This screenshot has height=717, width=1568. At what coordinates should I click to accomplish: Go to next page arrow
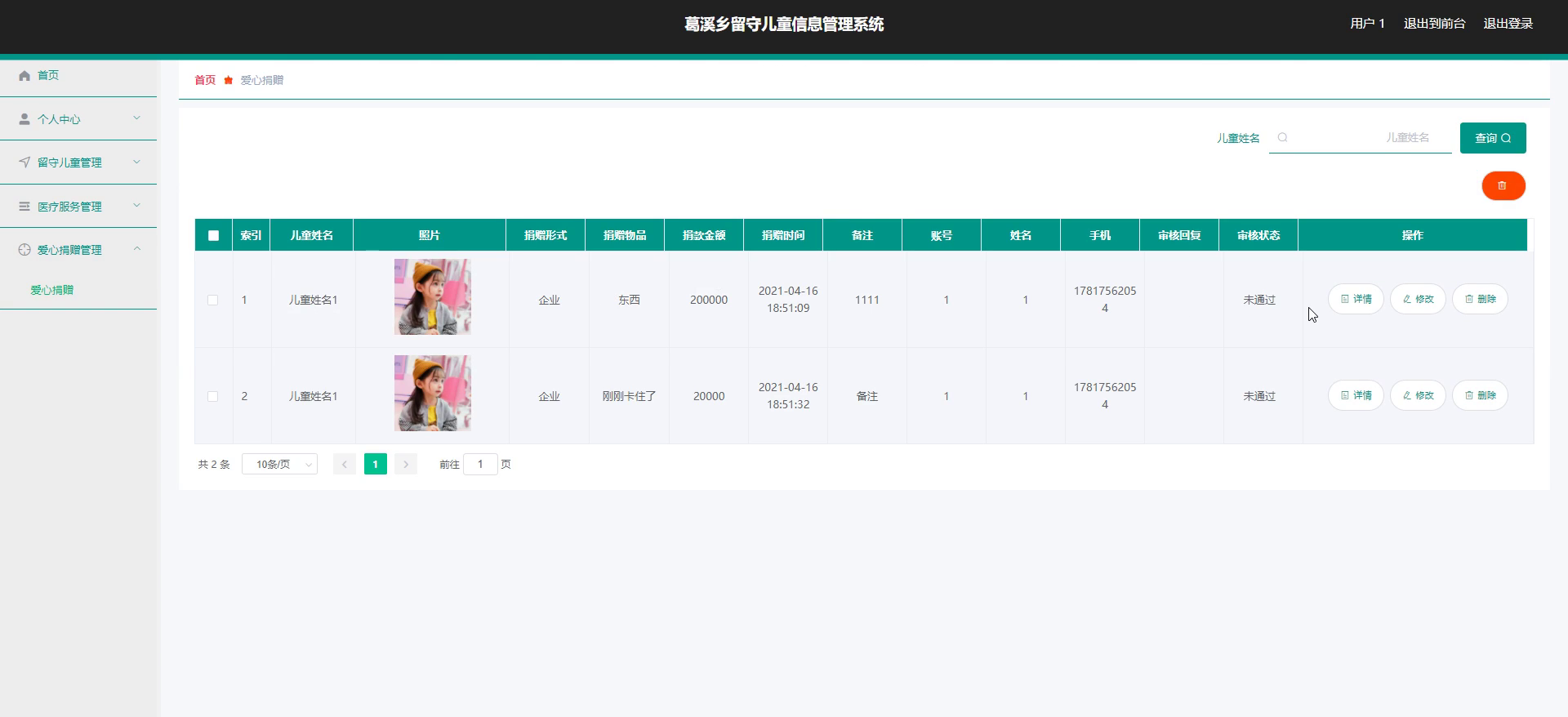(x=406, y=464)
